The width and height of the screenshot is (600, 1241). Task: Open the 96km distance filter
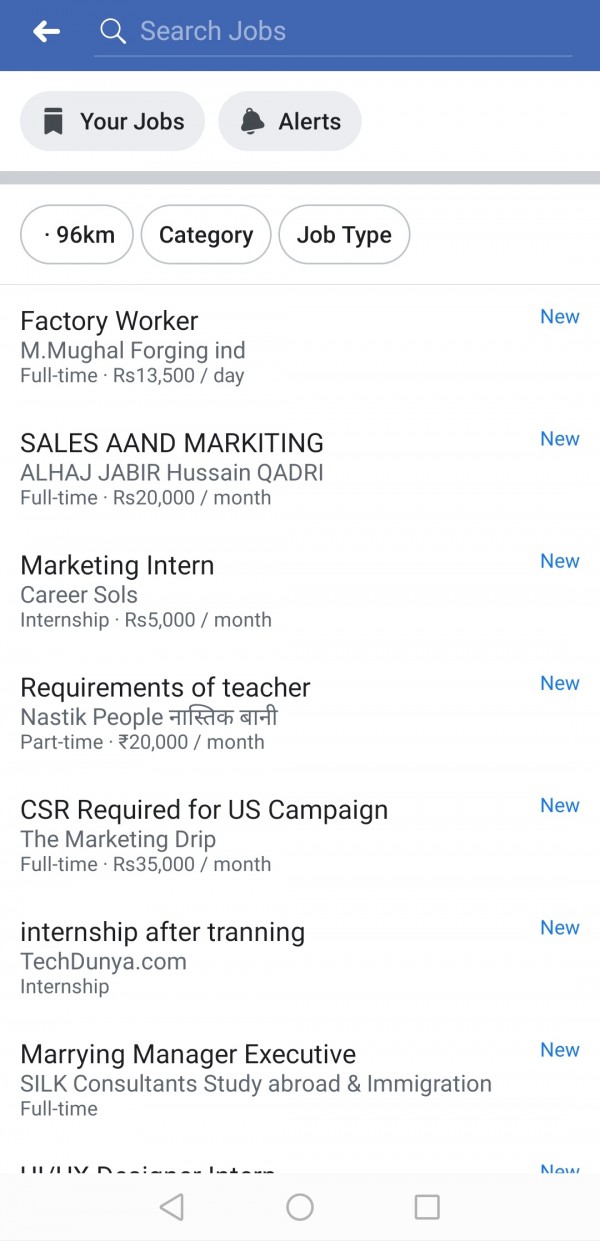tap(77, 235)
